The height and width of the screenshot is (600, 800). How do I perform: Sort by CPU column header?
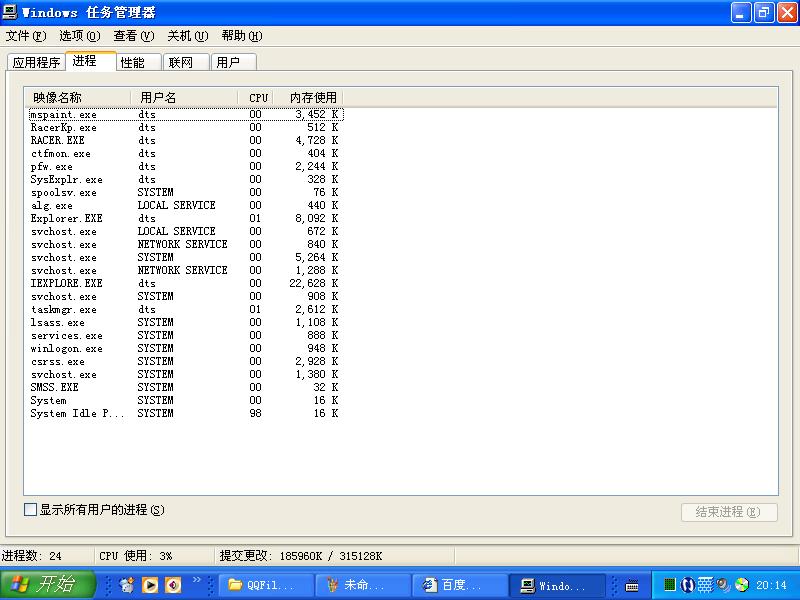[x=258, y=97]
